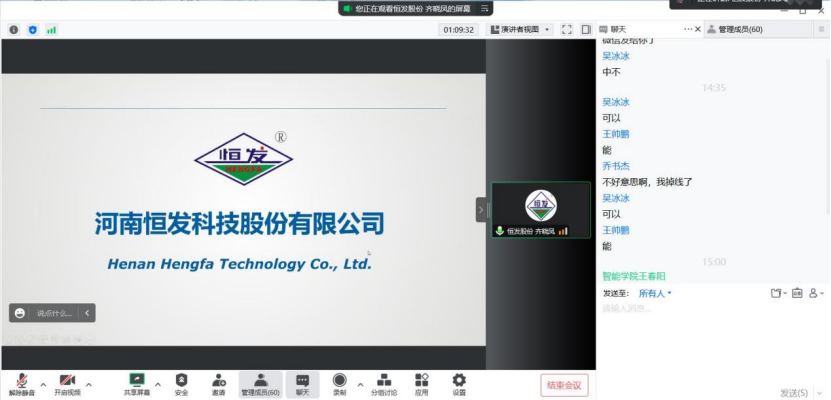Viewport: 831px width, 400px height.
Task: Unmute microphone with 解除静音 icon
Action: (22, 384)
